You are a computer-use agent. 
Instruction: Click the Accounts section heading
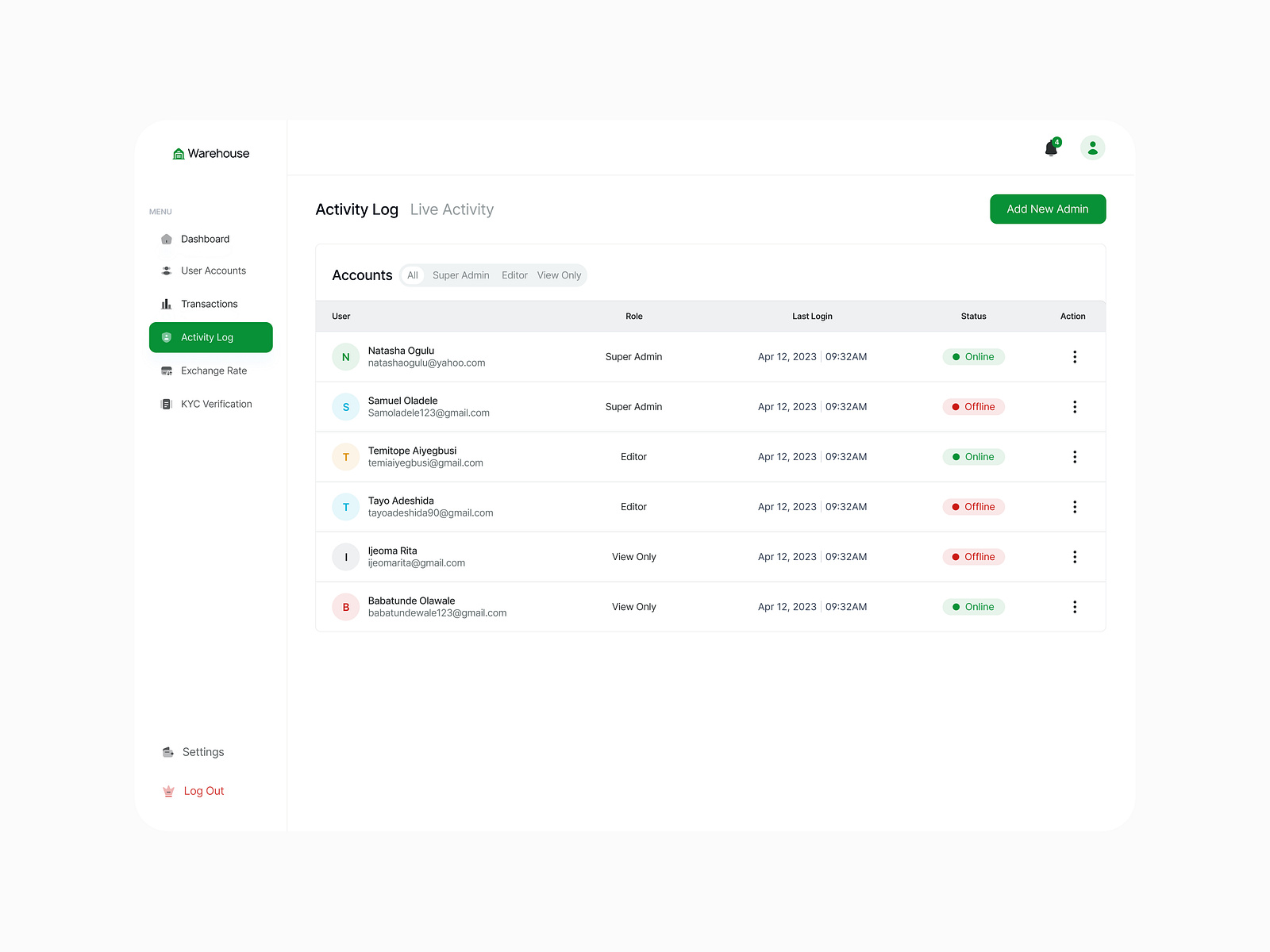coord(362,275)
